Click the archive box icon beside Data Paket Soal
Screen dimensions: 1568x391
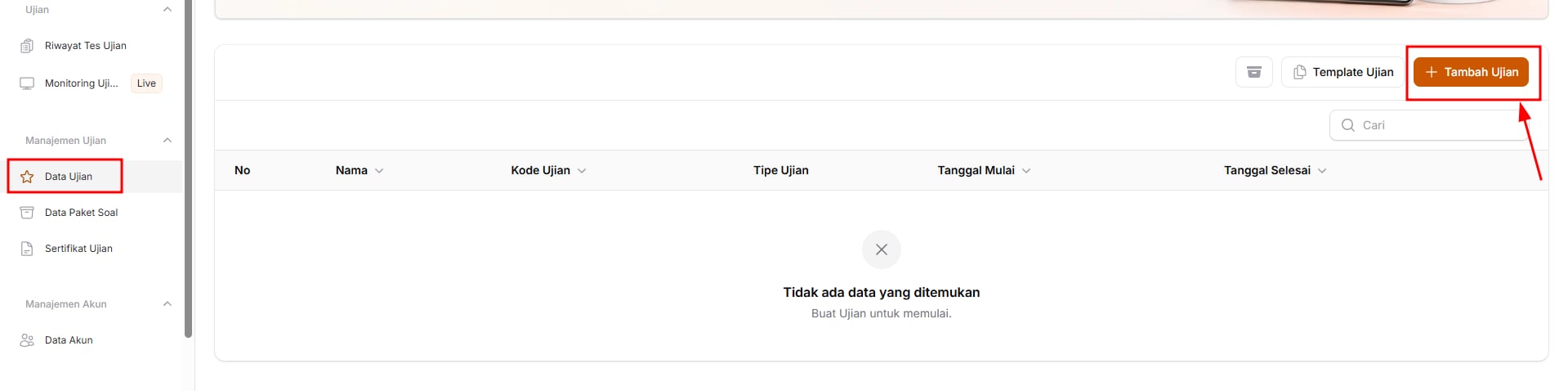pos(27,213)
